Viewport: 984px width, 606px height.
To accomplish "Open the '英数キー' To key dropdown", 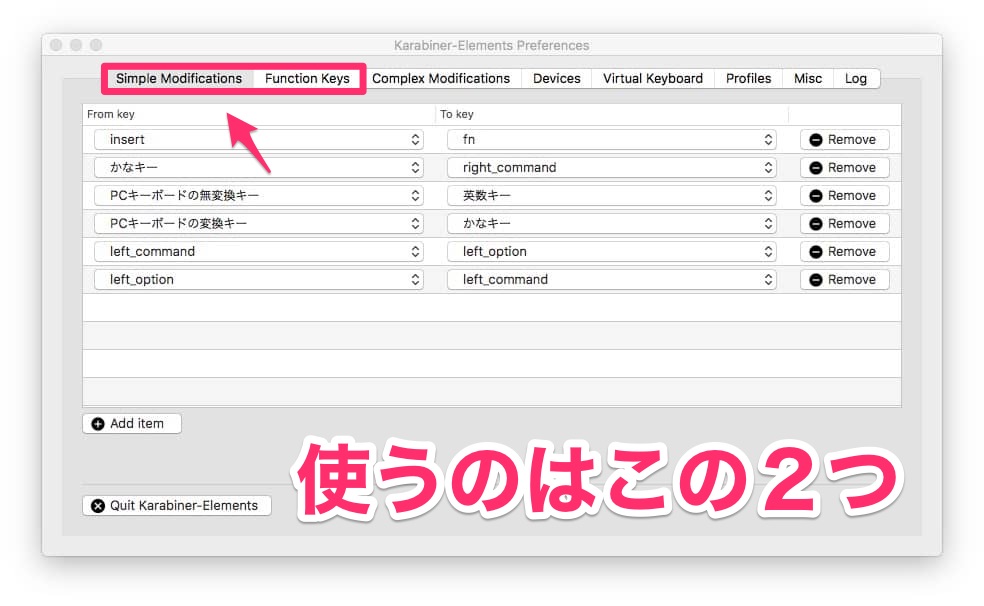I will (x=612, y=196).
